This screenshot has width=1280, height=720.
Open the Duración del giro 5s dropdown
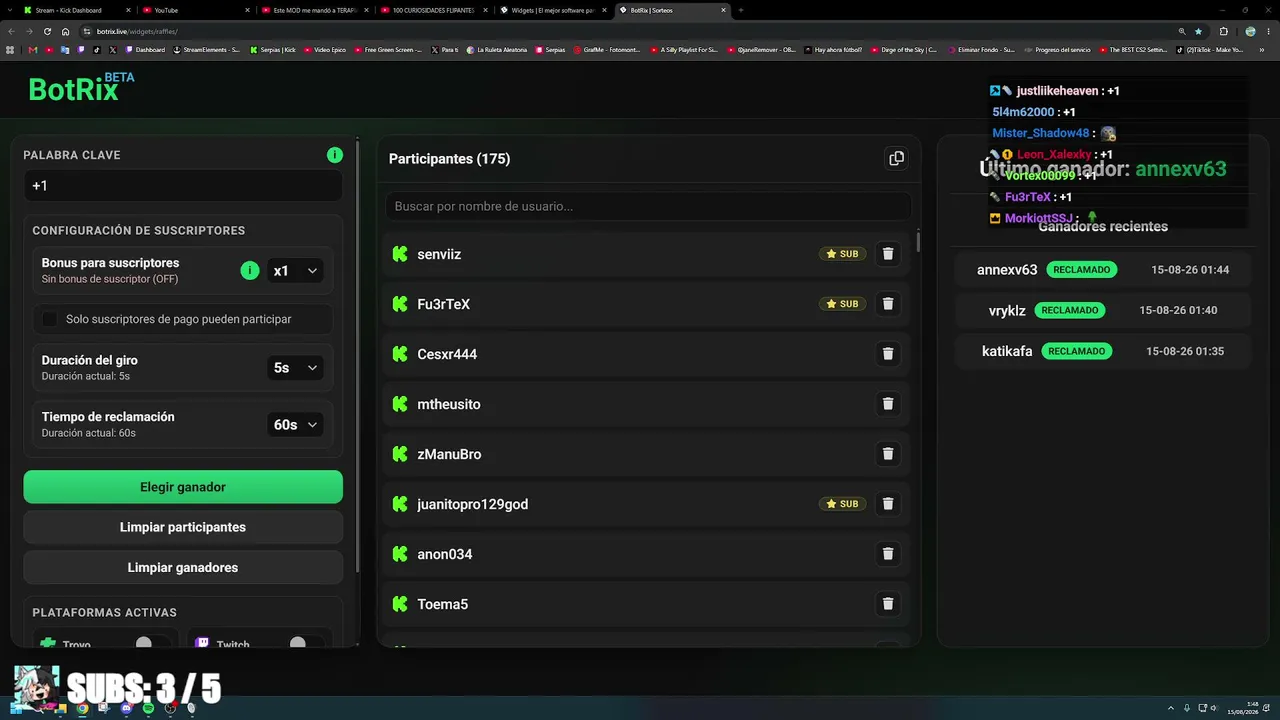295,368
